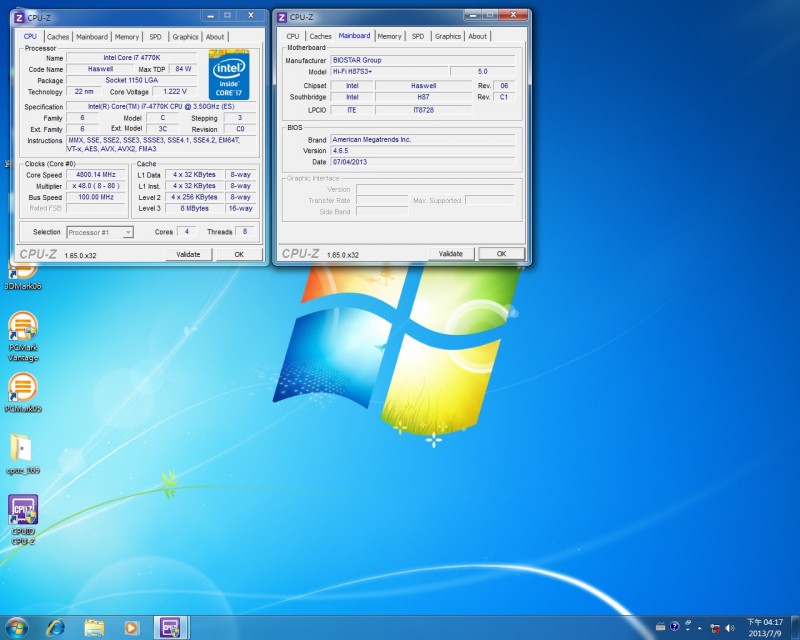Open Internet Explorer from the taskbar
This screenshot has width=800, height=640.
point(55,627)
